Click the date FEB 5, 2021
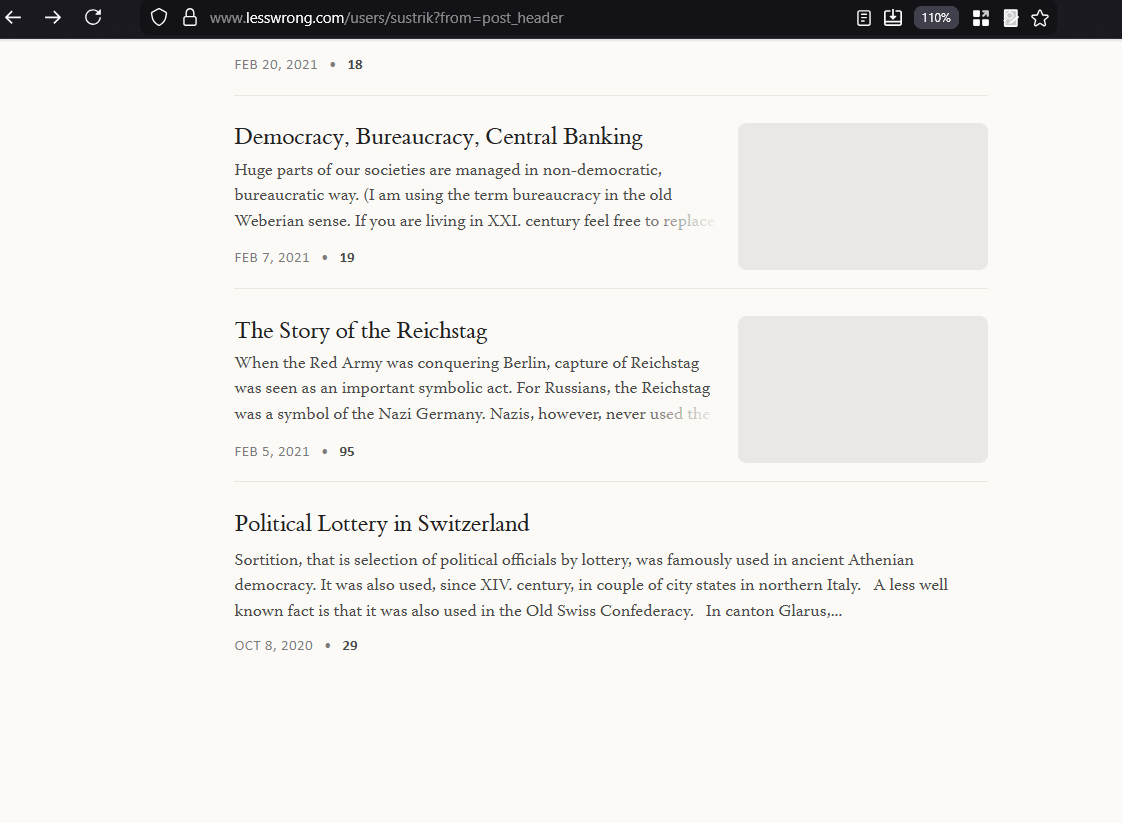 pos(272,452)
